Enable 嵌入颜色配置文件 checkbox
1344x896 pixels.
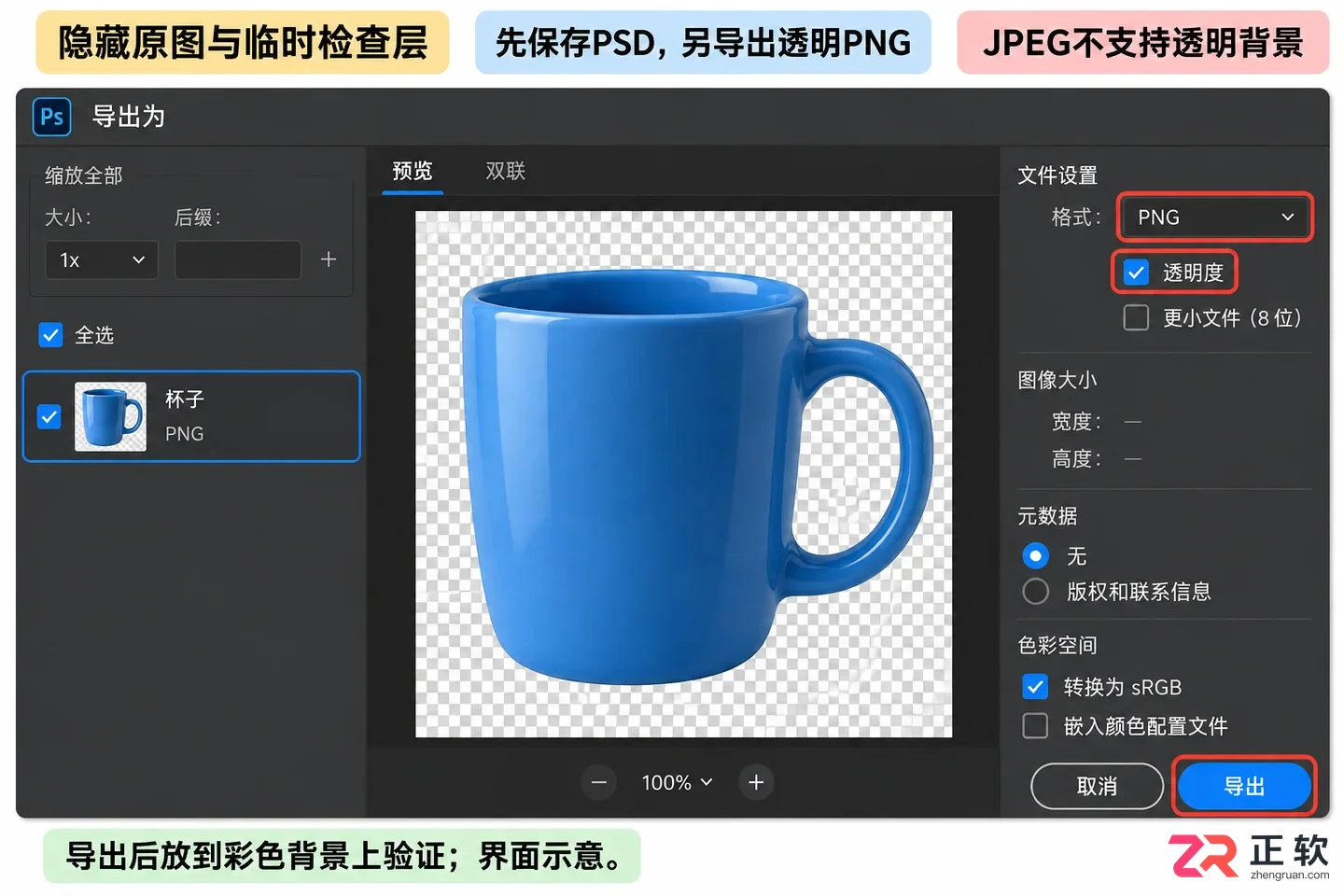[1035, 726]
